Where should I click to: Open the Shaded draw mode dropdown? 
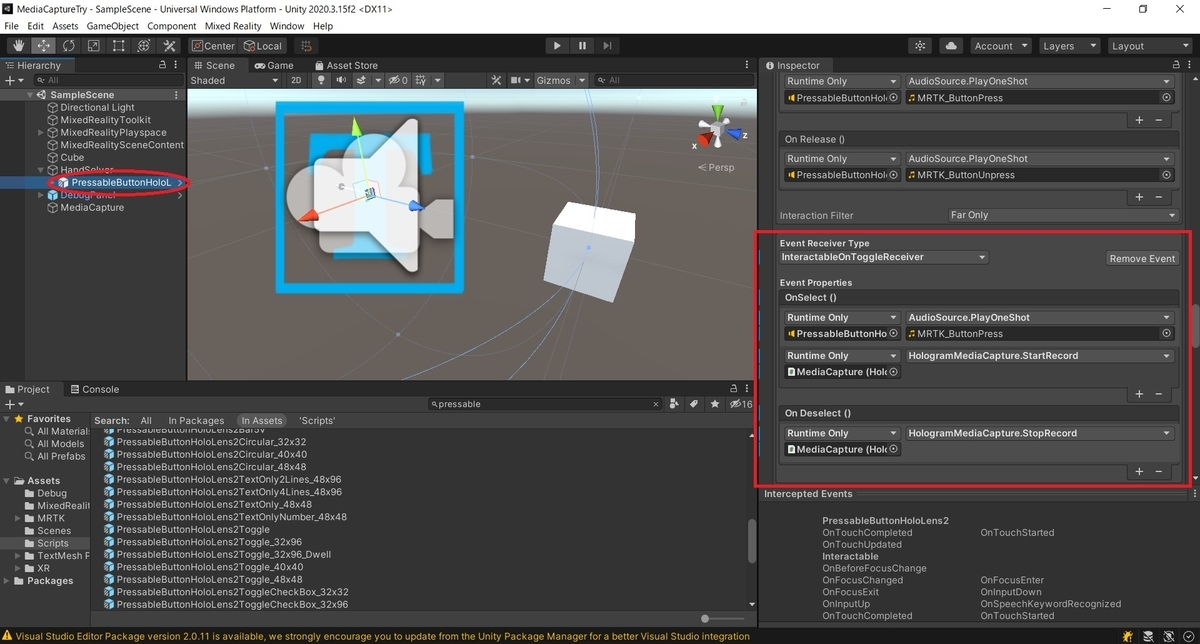[234, 81]
